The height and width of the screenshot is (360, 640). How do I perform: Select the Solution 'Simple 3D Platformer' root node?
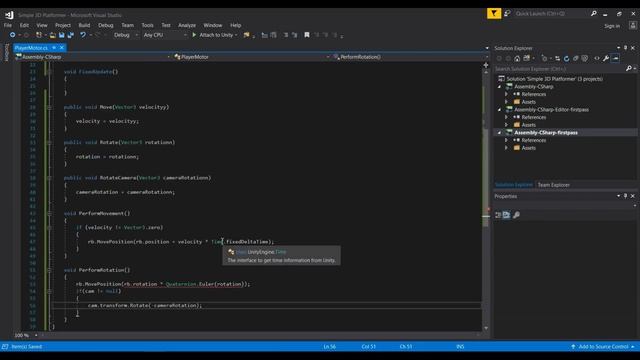[x=554, y=79]
